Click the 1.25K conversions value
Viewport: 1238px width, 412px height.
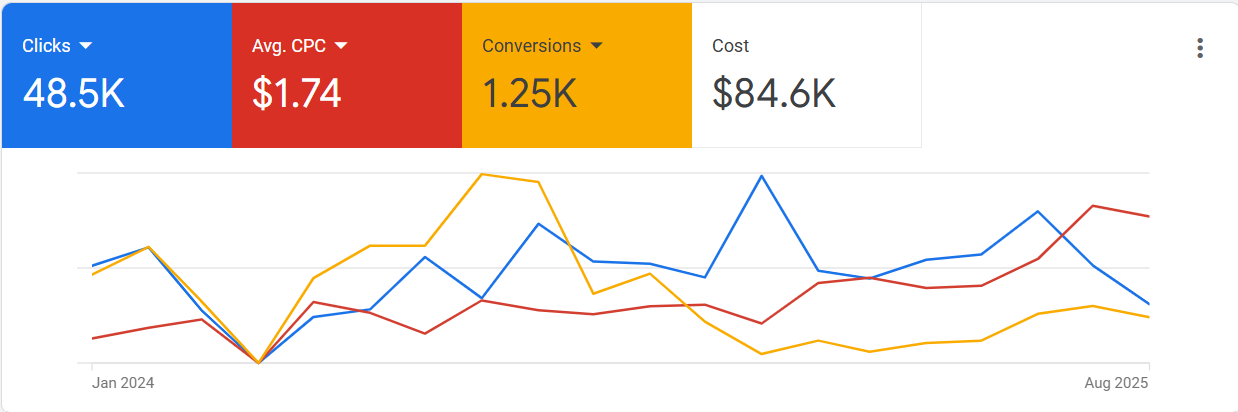(529, 94)
